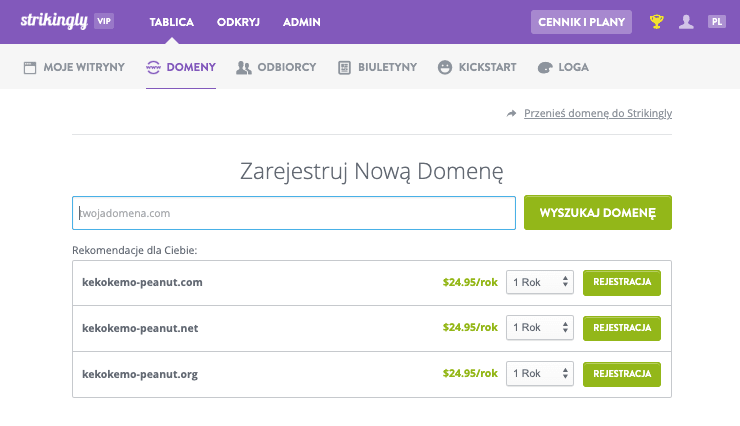Click the Strikingly logo
Screen dimensions: 740x426
click(x=54, y=21)
